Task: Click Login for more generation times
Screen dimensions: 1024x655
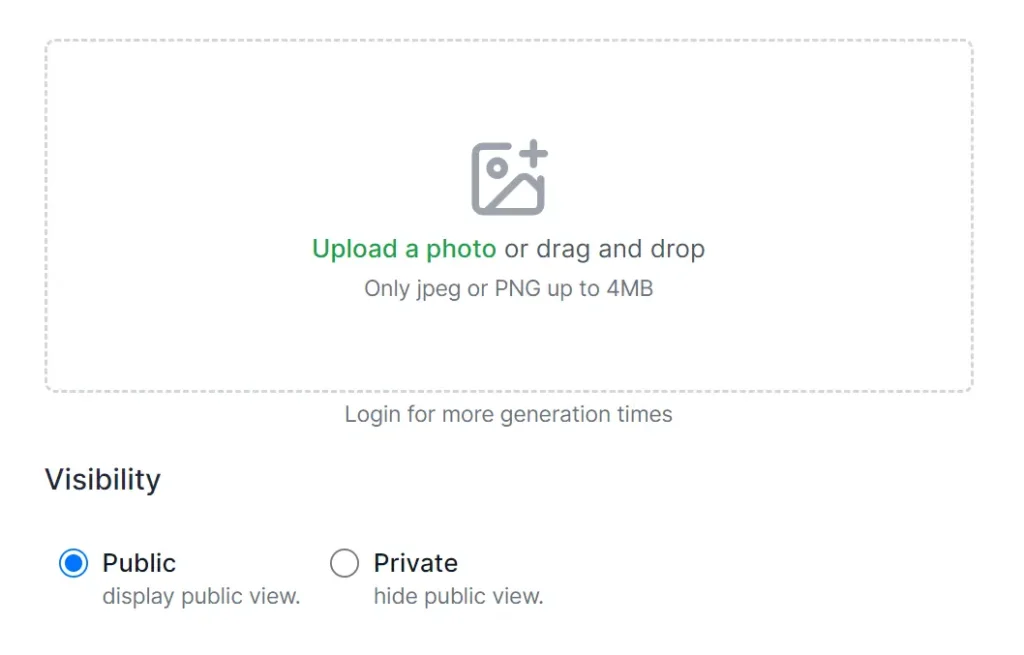Action: pos(507,413)
